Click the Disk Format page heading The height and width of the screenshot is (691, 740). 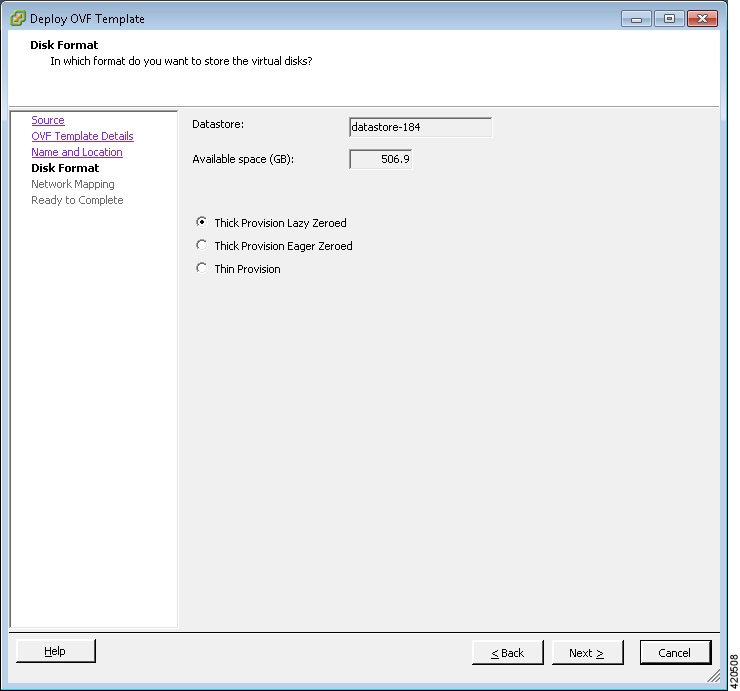click(x=64, y=45)
